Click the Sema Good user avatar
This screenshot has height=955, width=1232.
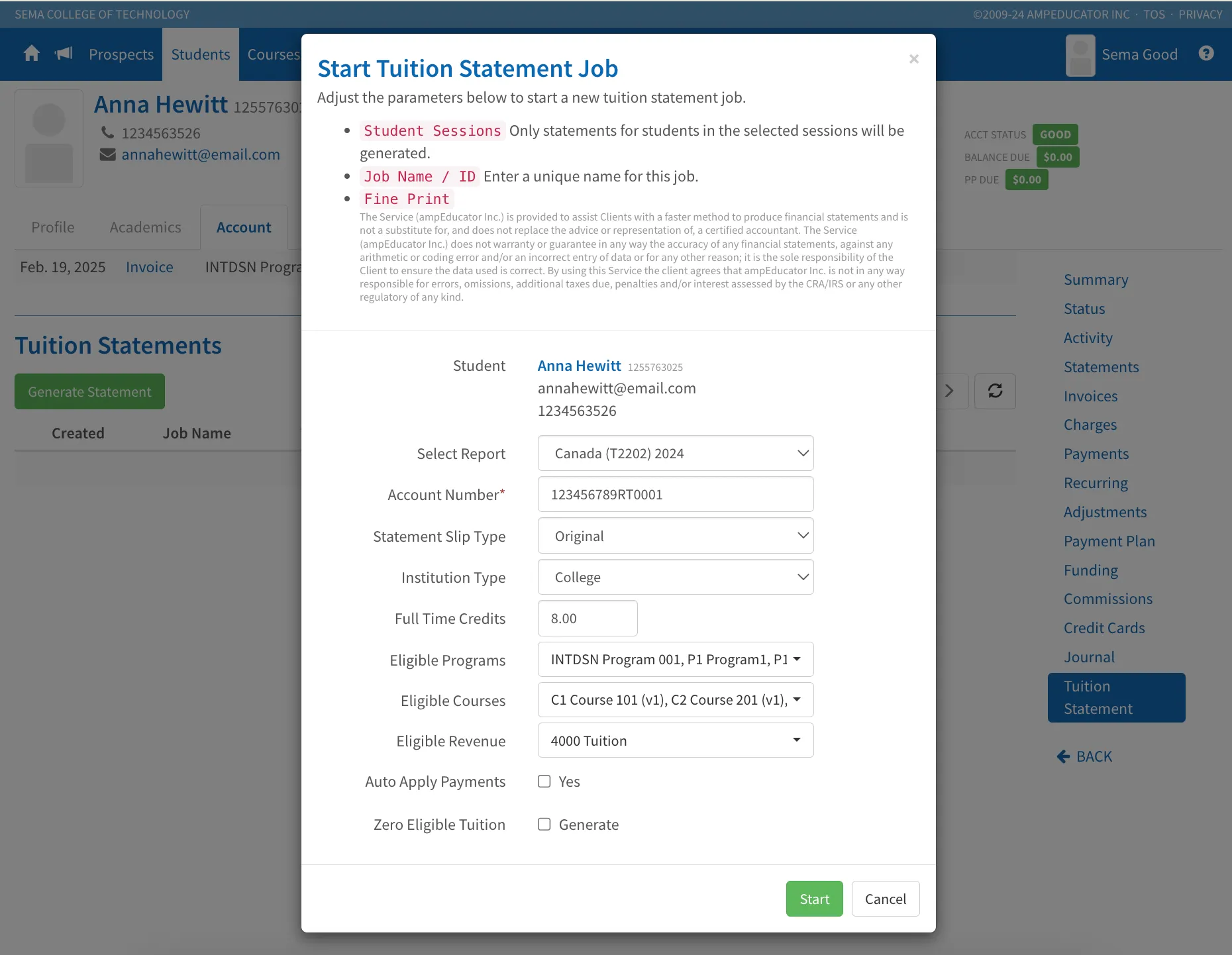coord(1080,55)
